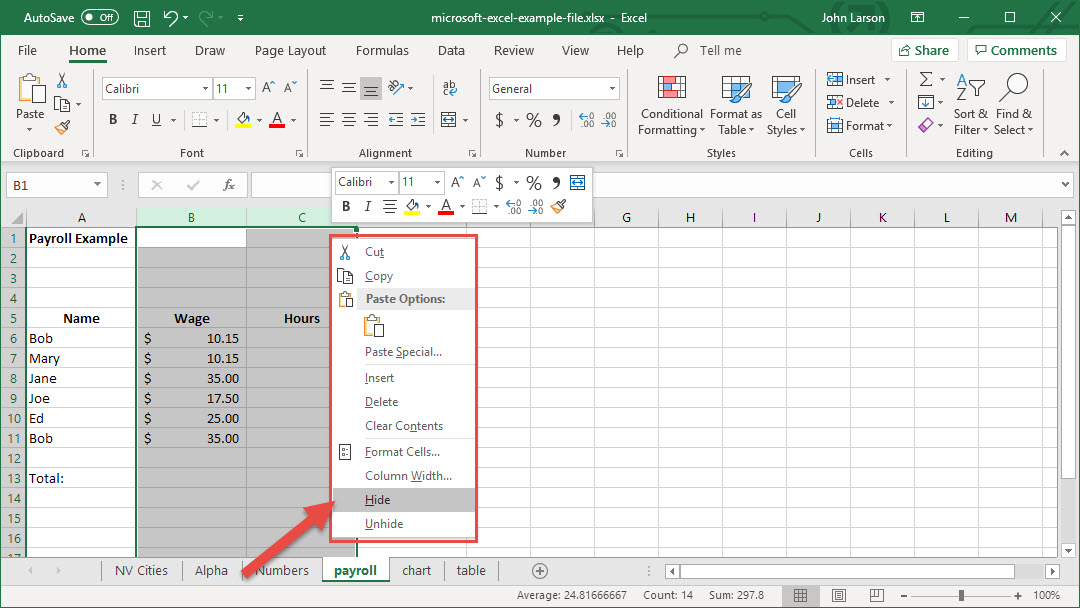This screenshot has width=1080, height=608.
Task: Toggle Italic in the floating mini toolbar
Action: point(367,207)
